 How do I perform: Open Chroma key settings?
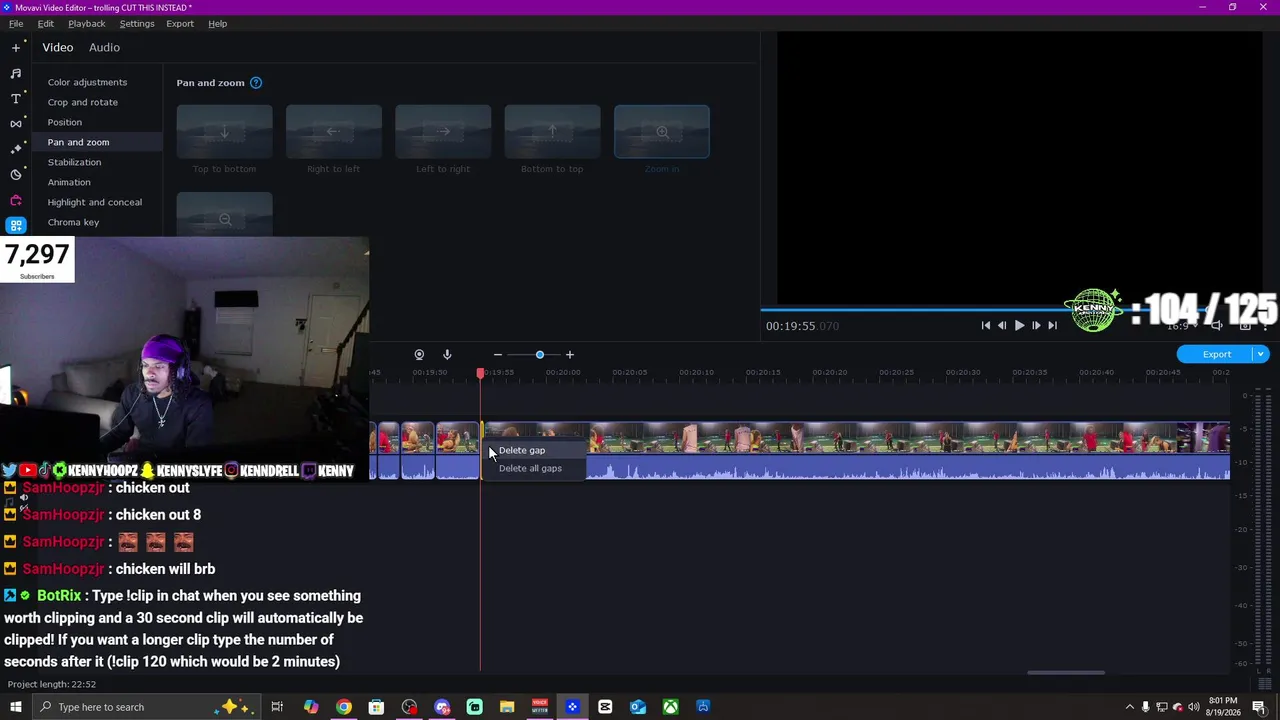73,222
